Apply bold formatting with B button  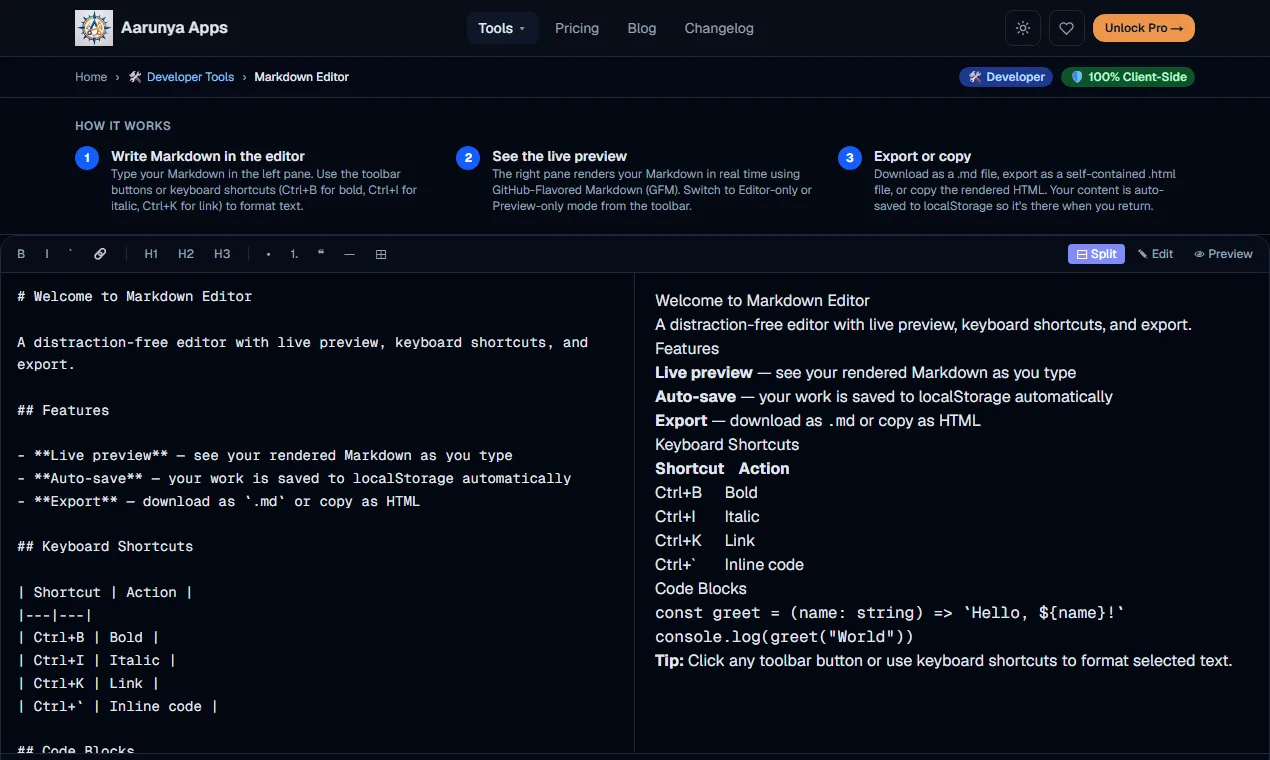click(x=21, y=254)
